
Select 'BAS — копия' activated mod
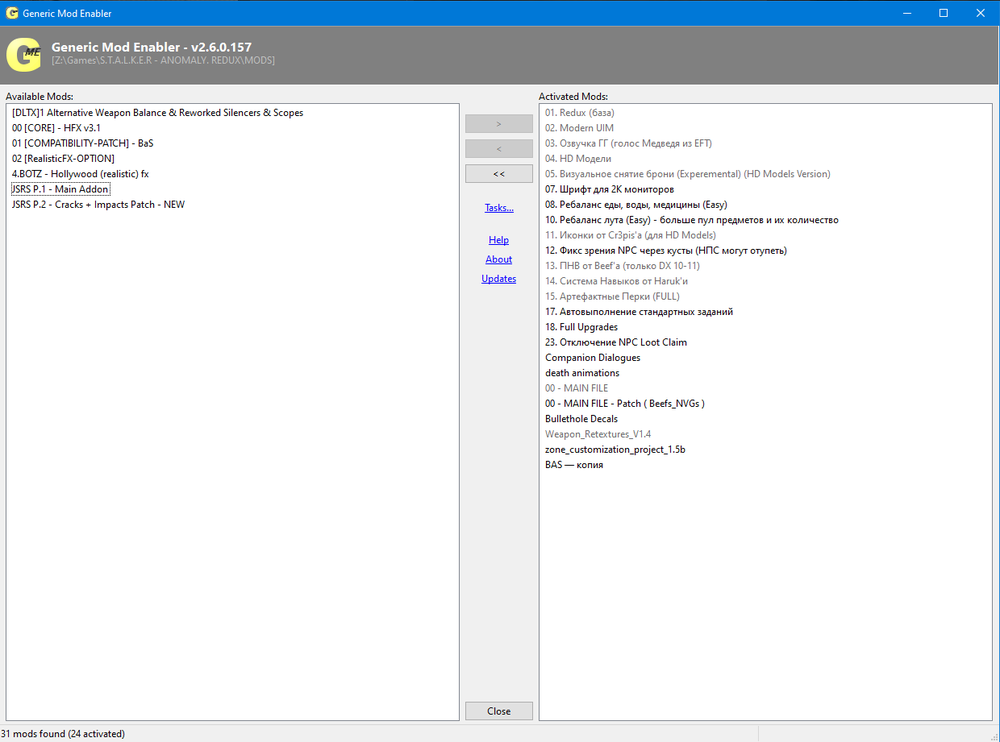point(574,465)
